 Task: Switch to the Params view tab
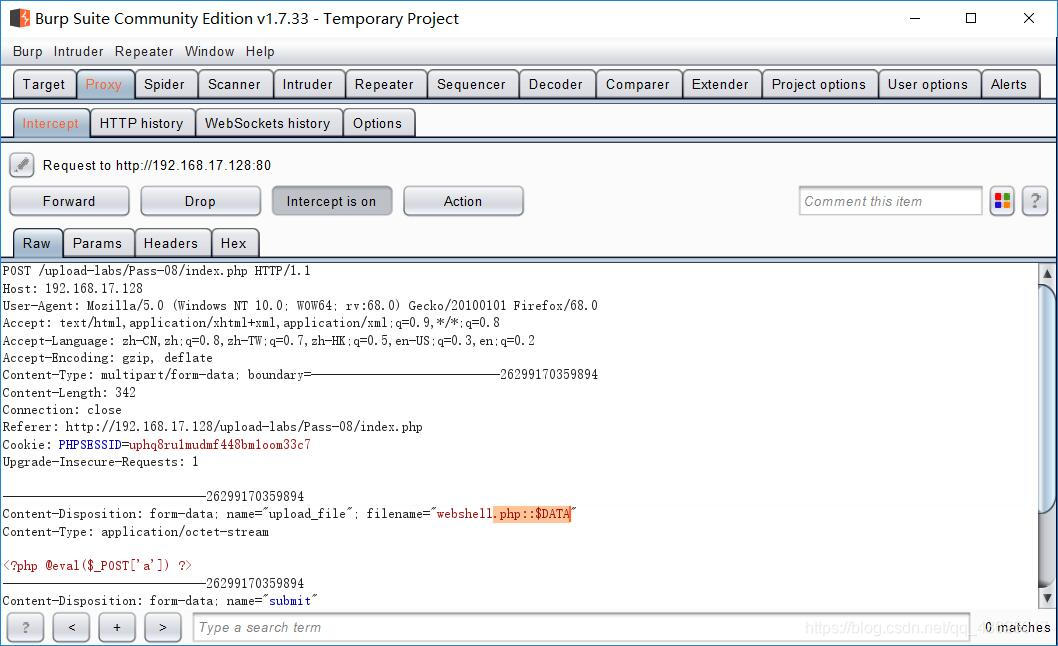pyautogui.click(x=98, y=243)
